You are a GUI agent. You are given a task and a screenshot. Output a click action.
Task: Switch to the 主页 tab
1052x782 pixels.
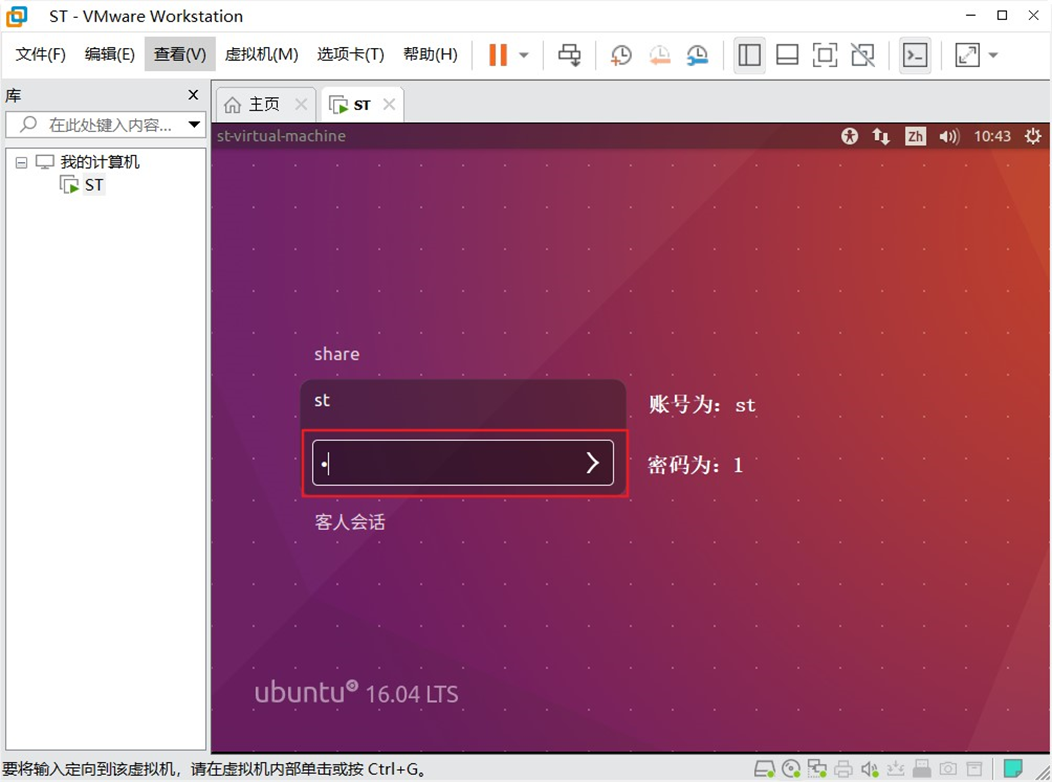[x=262, y=103]
